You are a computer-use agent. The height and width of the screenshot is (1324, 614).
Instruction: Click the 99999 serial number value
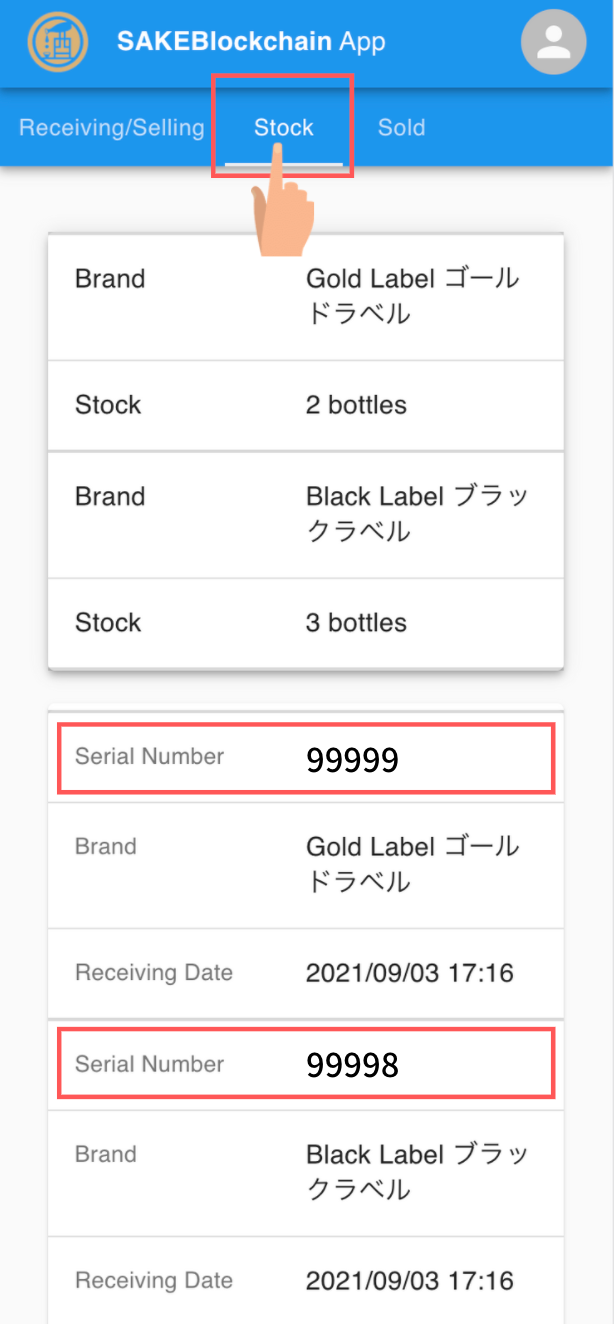coord(352,761)
